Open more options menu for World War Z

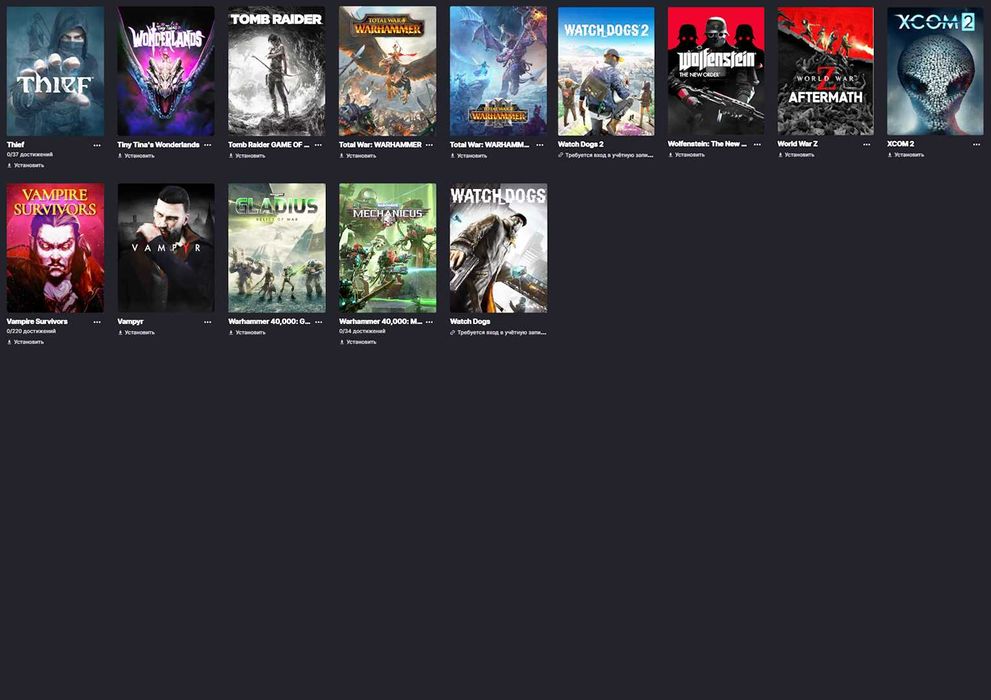866,144
